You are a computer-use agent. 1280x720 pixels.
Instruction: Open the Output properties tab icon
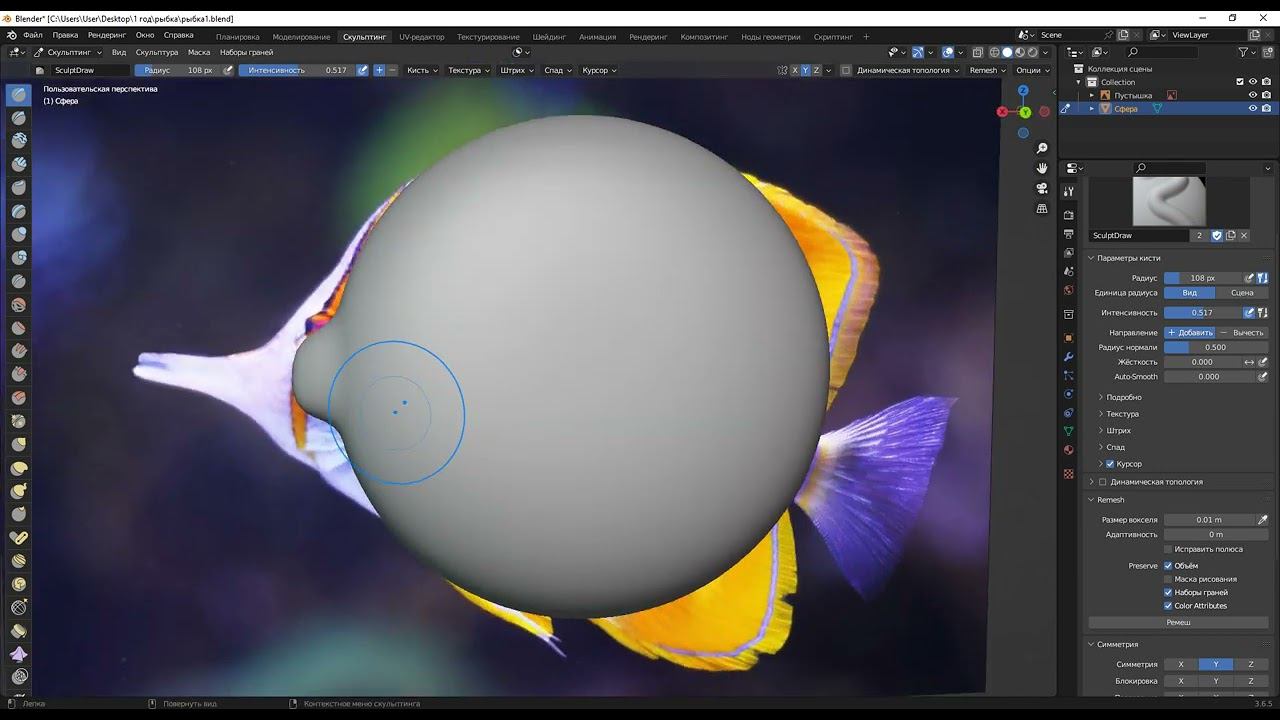pyautogui.click(x=1069, y=234)
